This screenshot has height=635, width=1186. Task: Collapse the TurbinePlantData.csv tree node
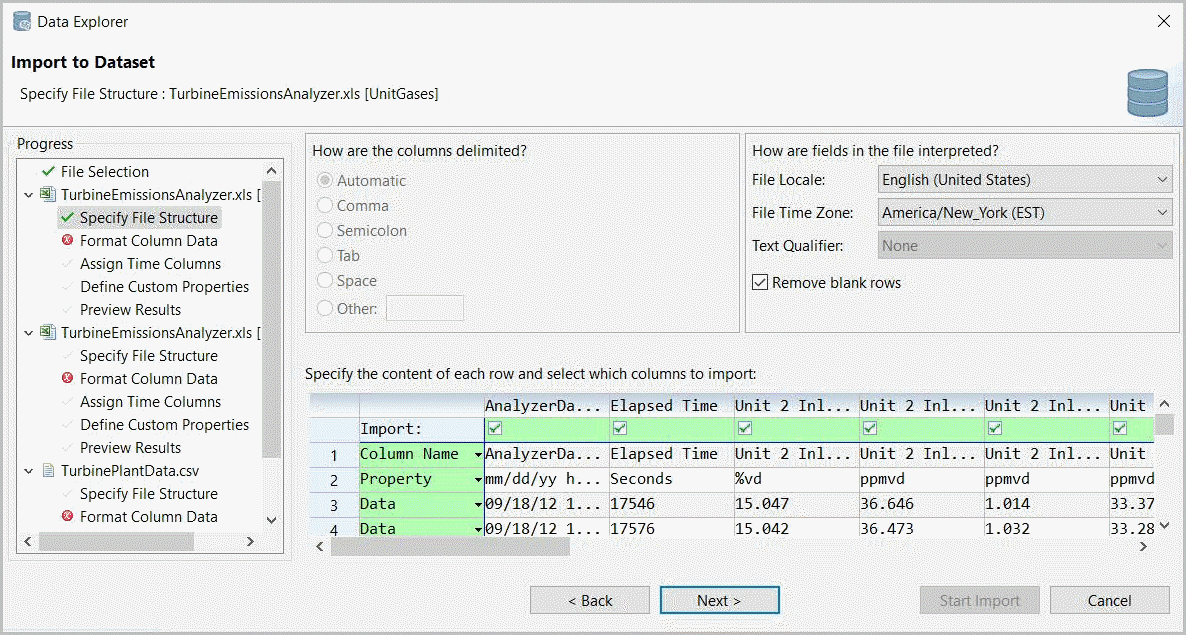click(28, 470)
